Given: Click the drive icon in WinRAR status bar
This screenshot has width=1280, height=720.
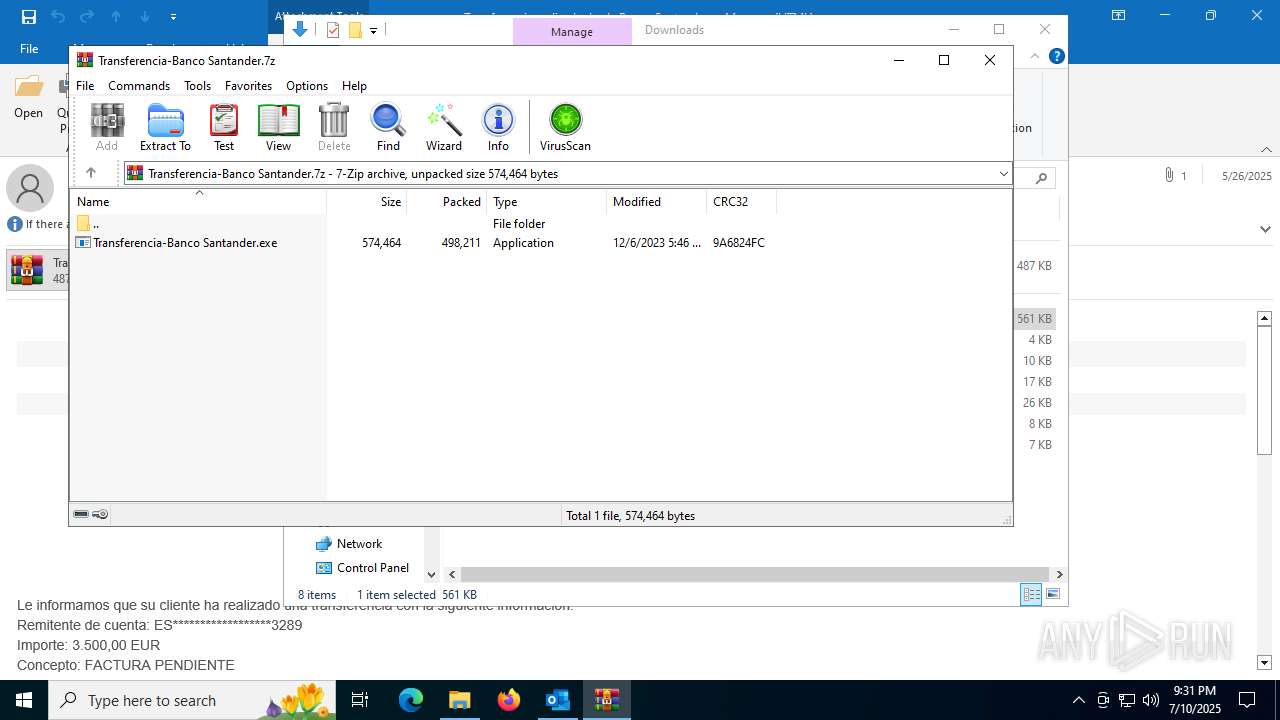Looking at the screenshot, I should coord(81,514).
